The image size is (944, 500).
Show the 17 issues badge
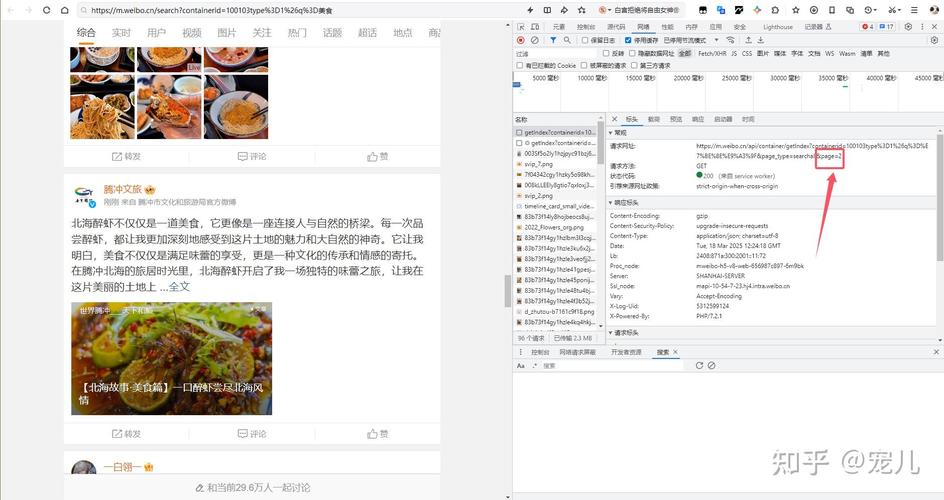887,27
